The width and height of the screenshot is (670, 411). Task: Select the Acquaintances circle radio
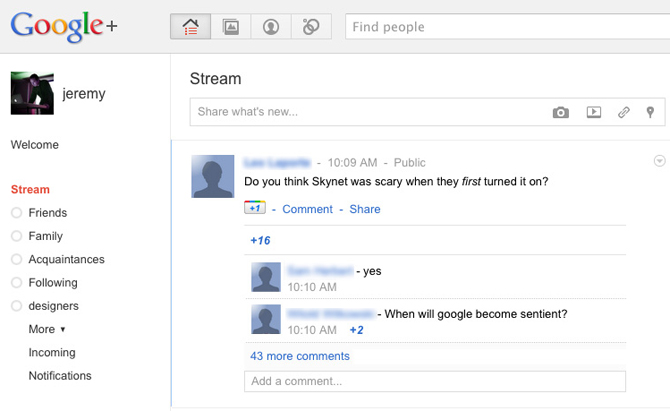17,259
